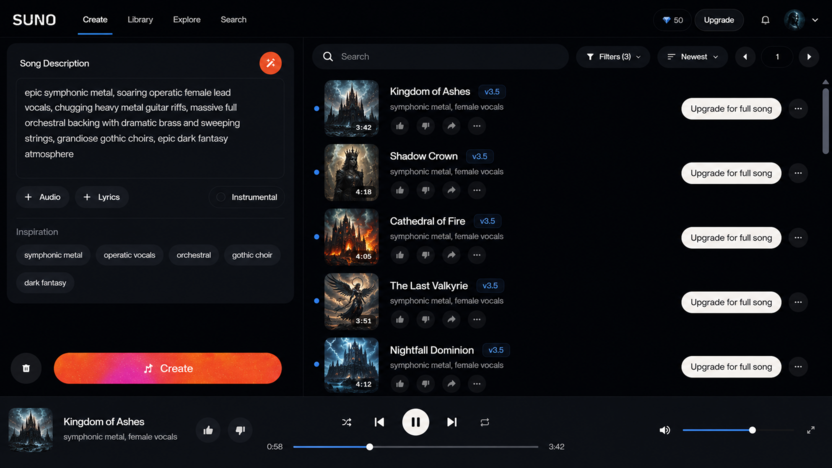Expand the player to fullscreen
This screenshot has width=832, height=468.
point(811,430)
